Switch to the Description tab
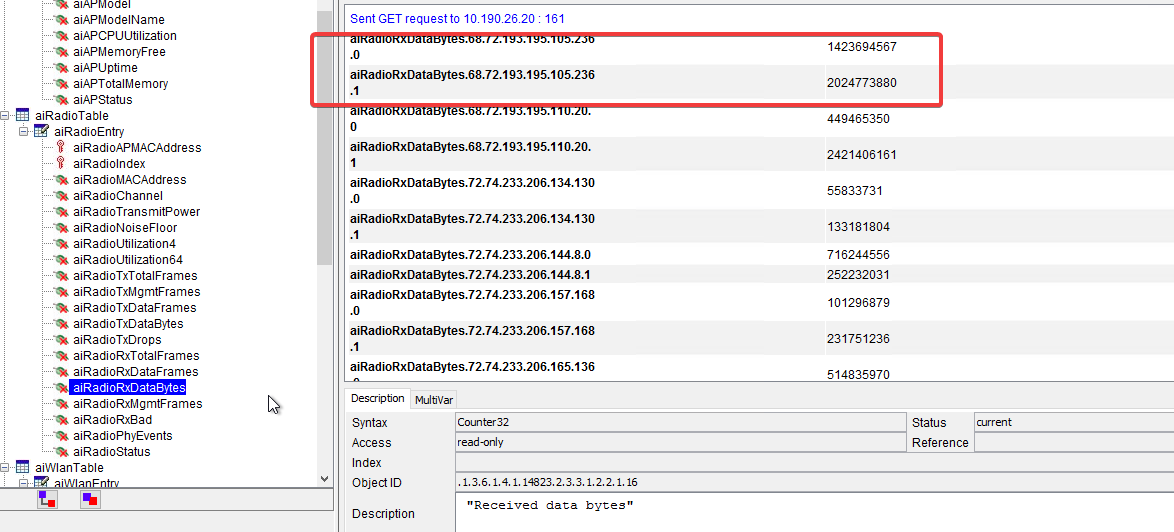This screenshot has height=532, width=1174. [x=378, y=399]
